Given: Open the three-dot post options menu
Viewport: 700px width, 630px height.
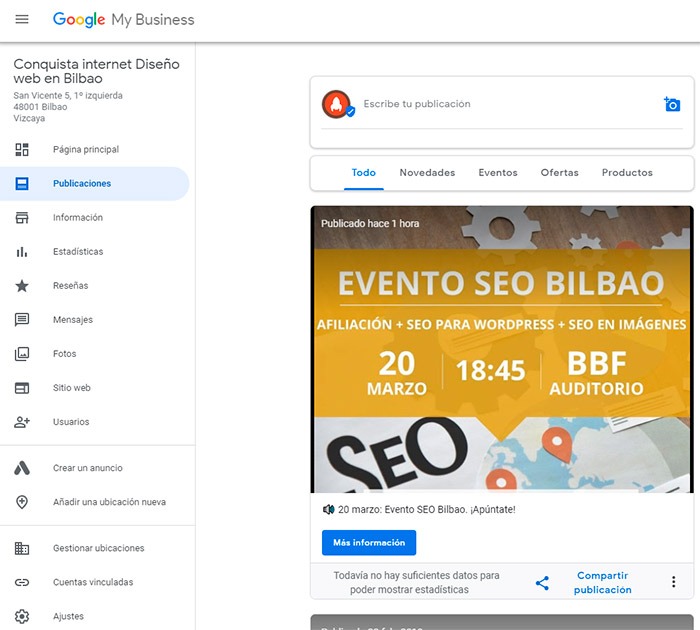Looking at the screenshot, I should [x=674, y=582].
